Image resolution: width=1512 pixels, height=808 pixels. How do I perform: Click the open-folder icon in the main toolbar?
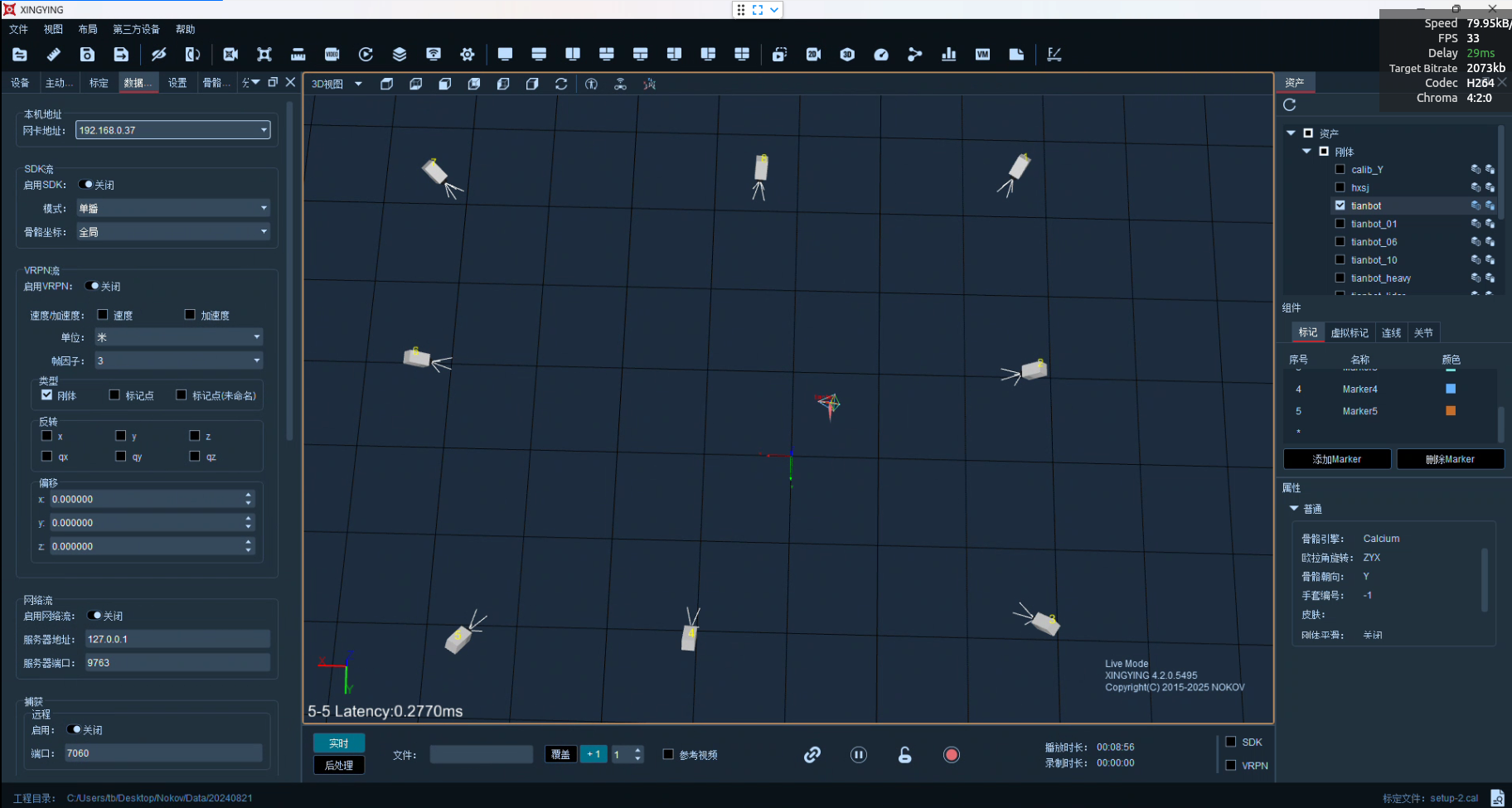coord(20,55)
